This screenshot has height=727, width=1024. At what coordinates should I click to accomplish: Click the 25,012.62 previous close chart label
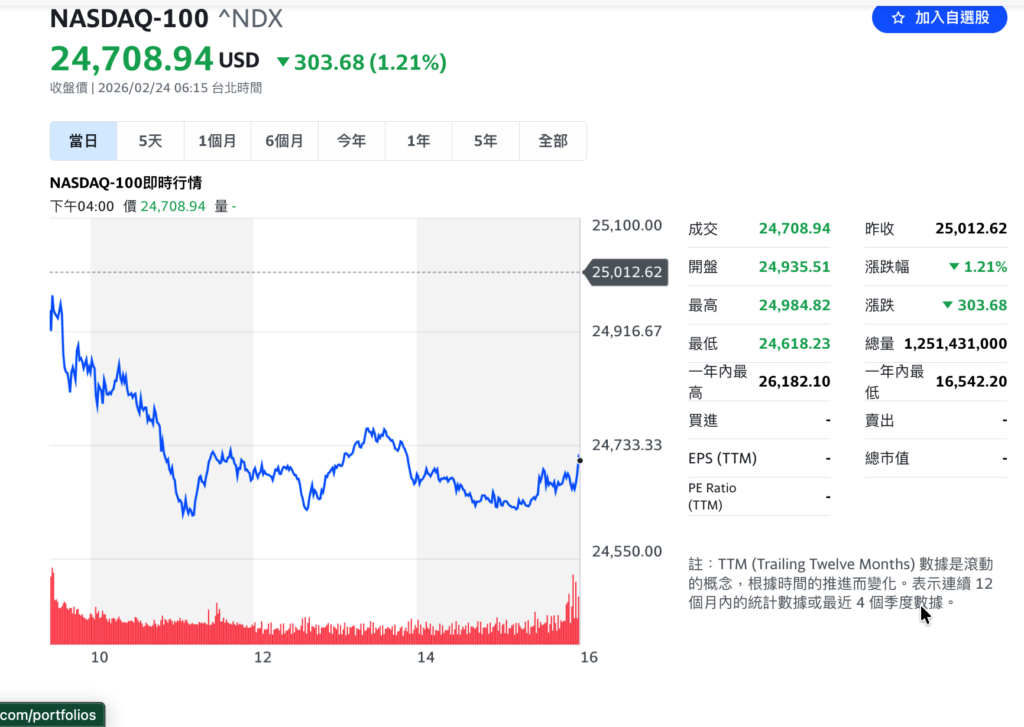627,272
